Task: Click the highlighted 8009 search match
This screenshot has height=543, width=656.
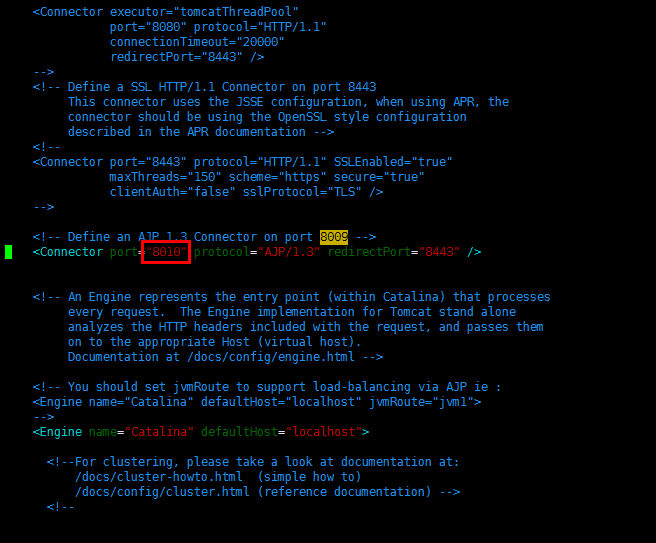Action: coord(334,237)
